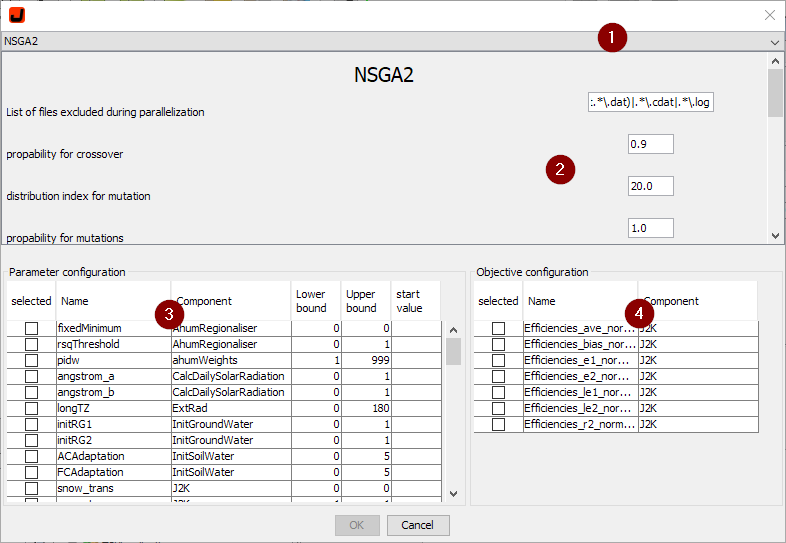Enable the Efficiencies_e2_nor objective checkbox
786x543 pixels.
click(498, 377)
